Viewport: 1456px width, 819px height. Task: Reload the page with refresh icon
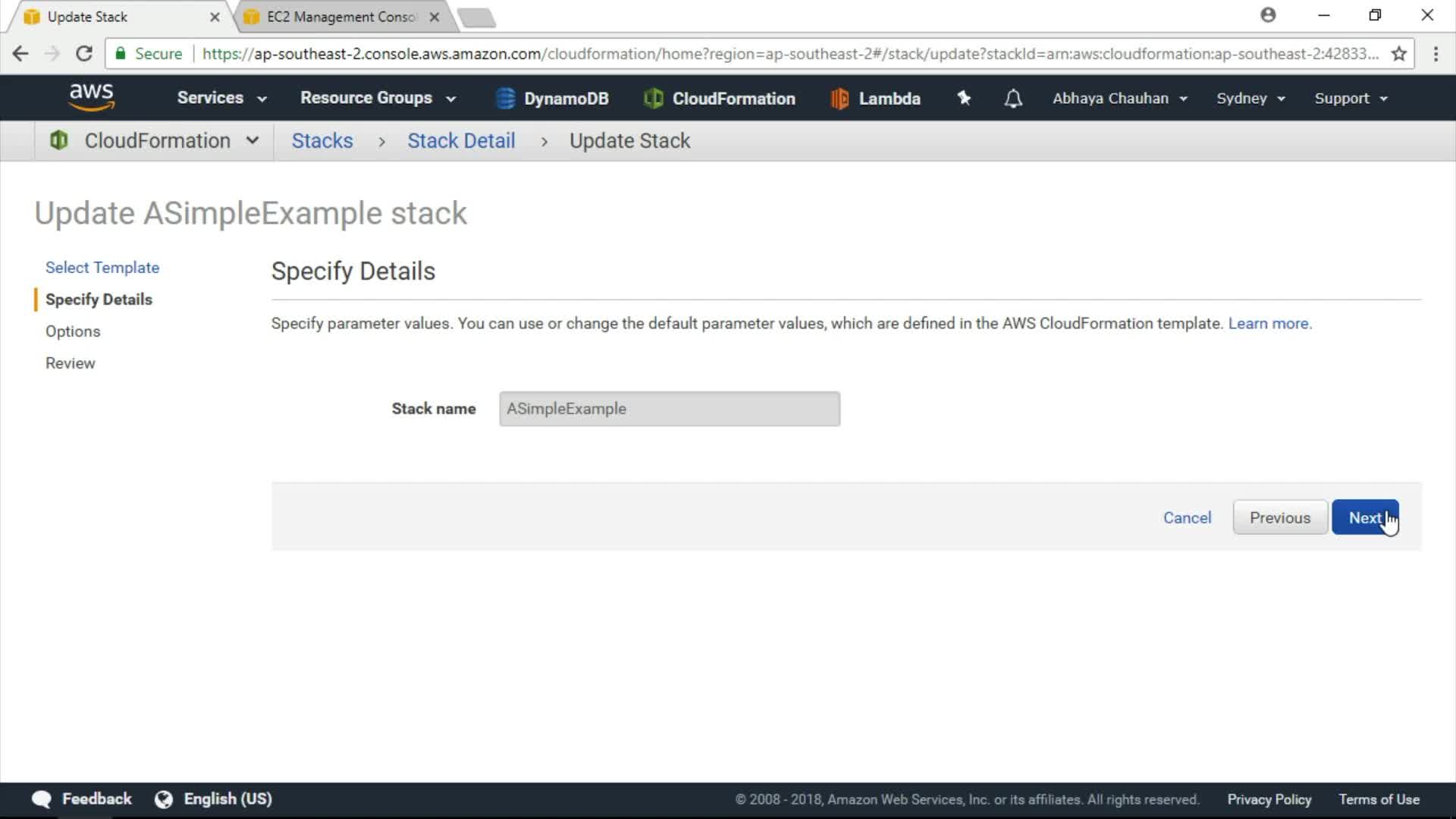tap(84, 54)
